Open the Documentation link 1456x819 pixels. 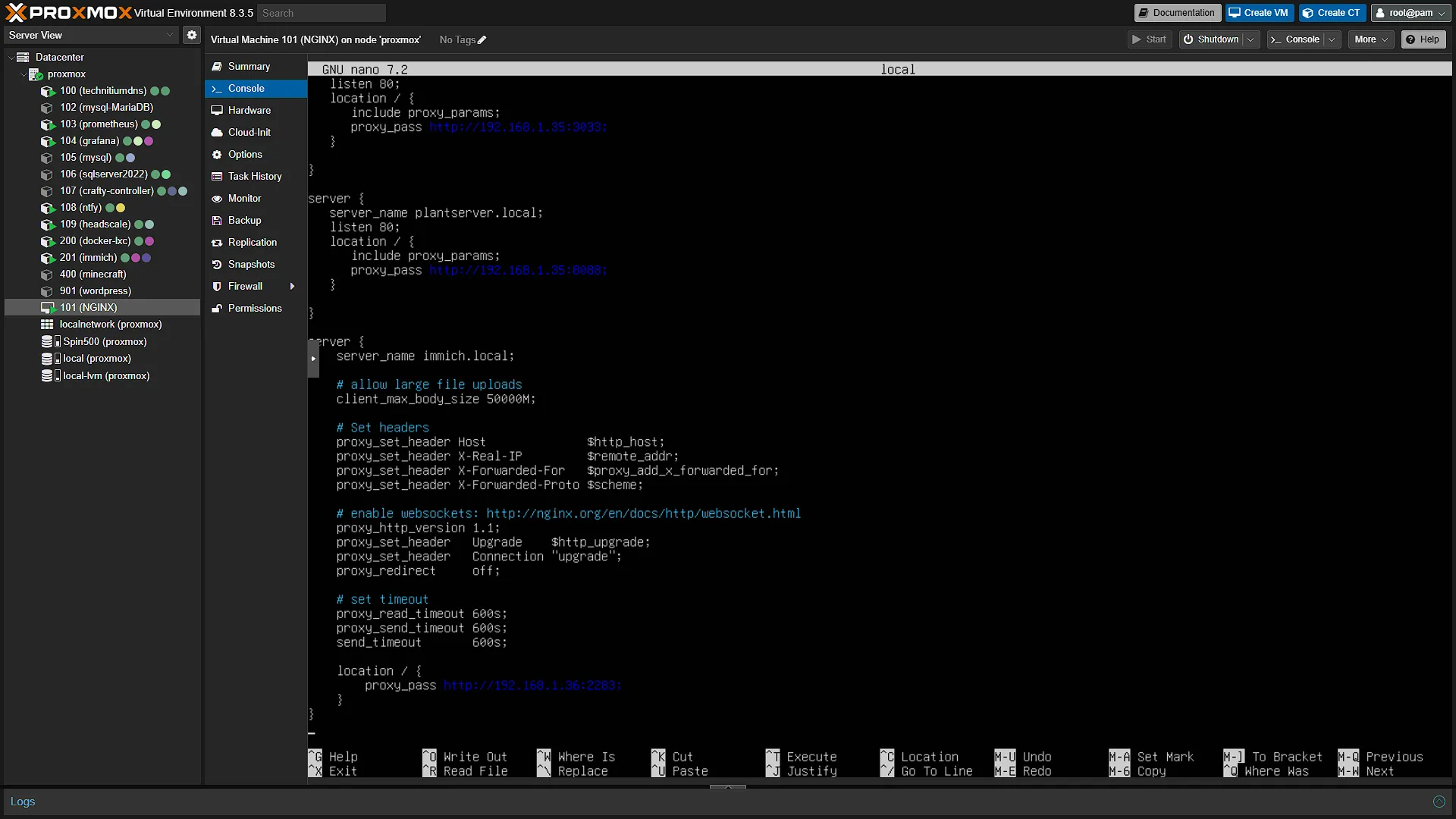pos(1177,13)
